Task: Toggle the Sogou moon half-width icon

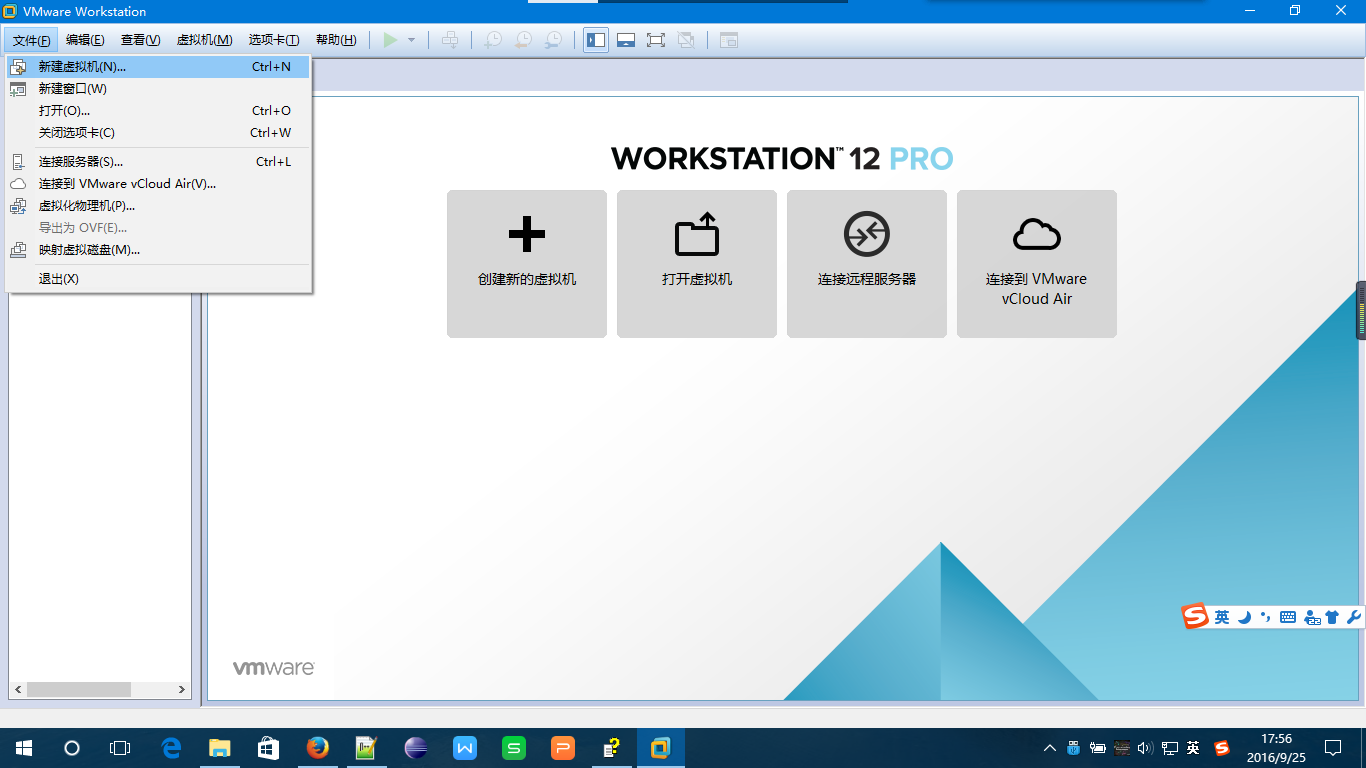Action: click(x=1244, y=618)
